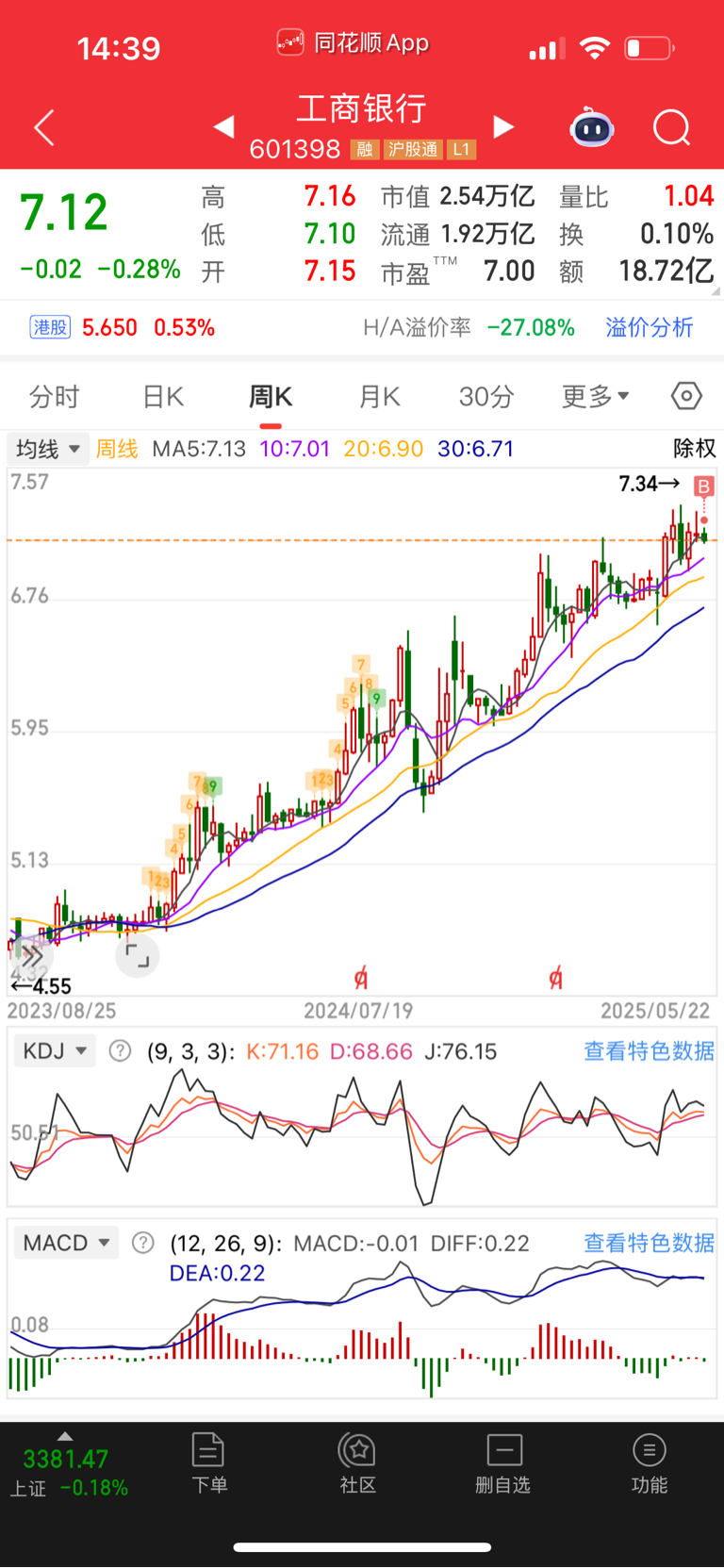Switch to the 30分 tab
This screenshot has height=1568, width=724.
(486, 397)
